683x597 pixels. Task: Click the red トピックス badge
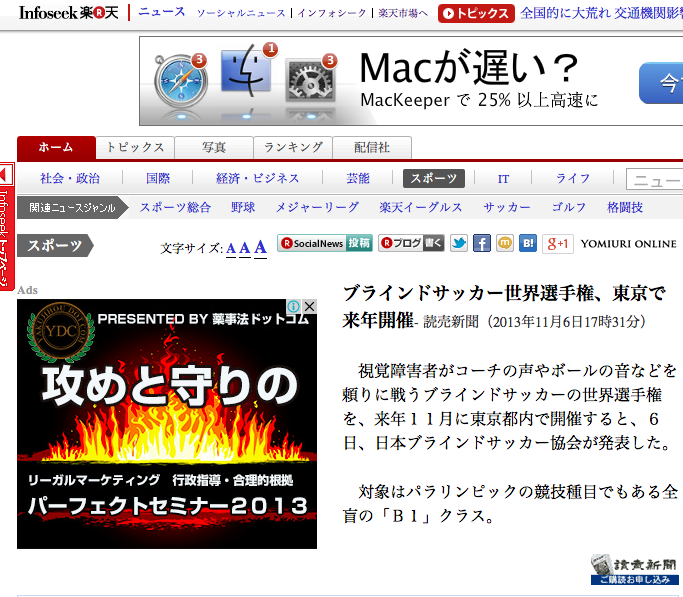pos(476,13)
